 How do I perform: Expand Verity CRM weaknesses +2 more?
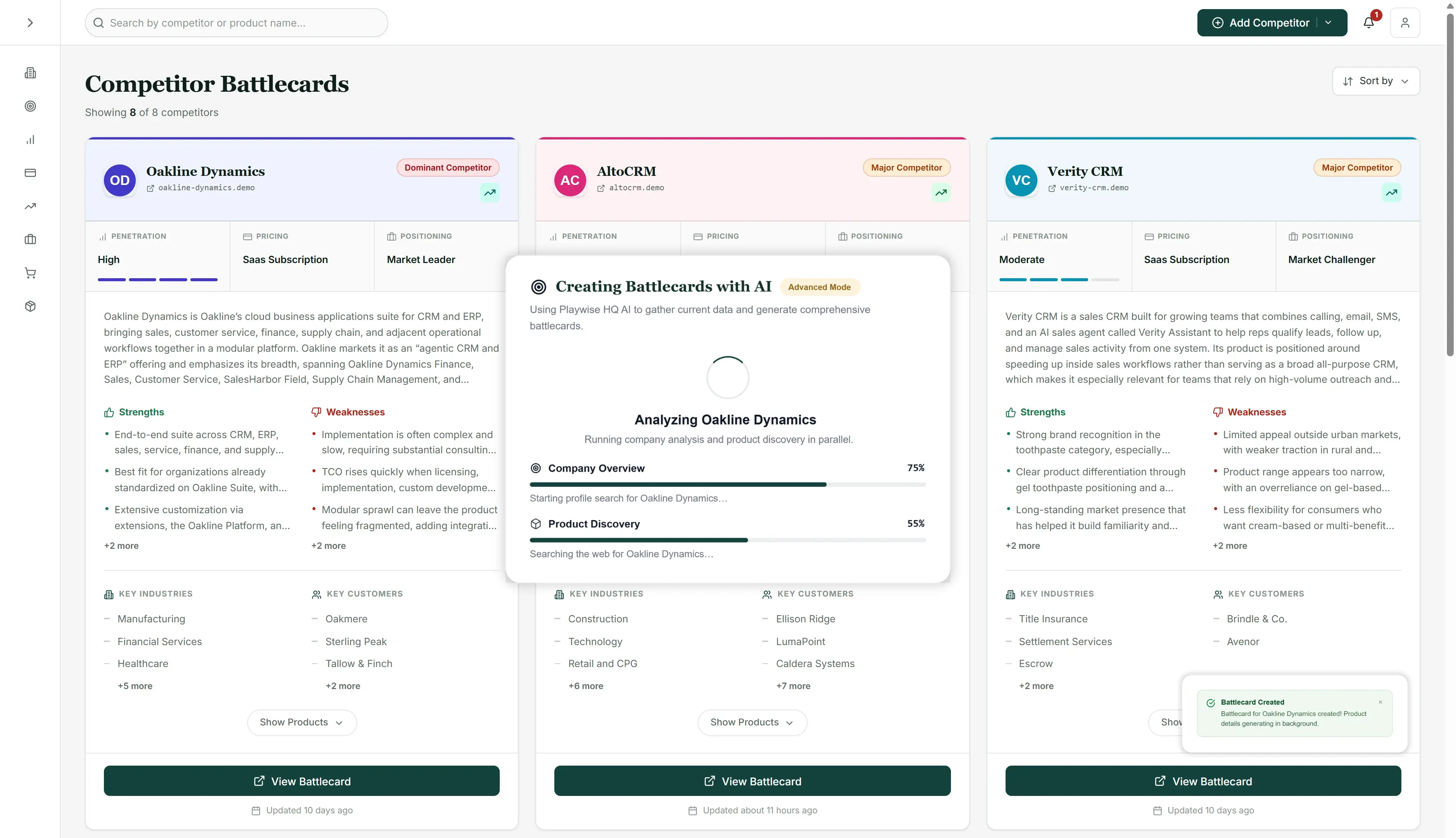[x=1230, y=546]
